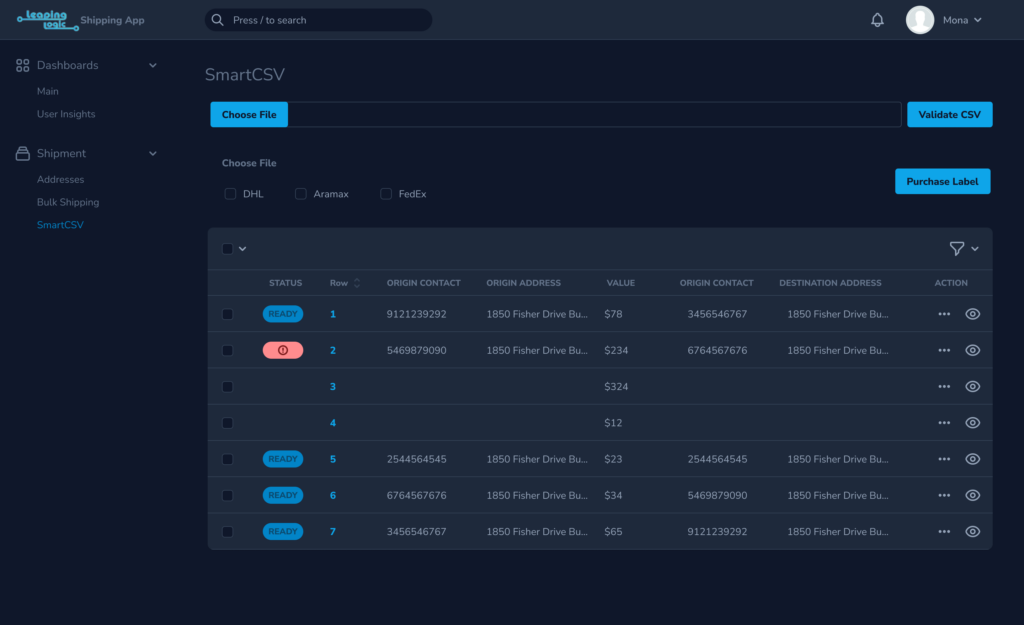Viewport: 1024px width, 625px height.
Task: Open the notifications bell icon
Action: 877,20
